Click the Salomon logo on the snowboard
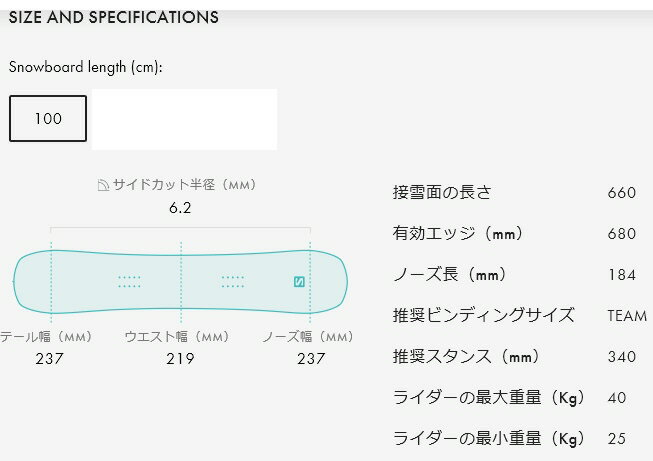The height and width of the screenshot is (461, 653). click(x=298, y=281)
